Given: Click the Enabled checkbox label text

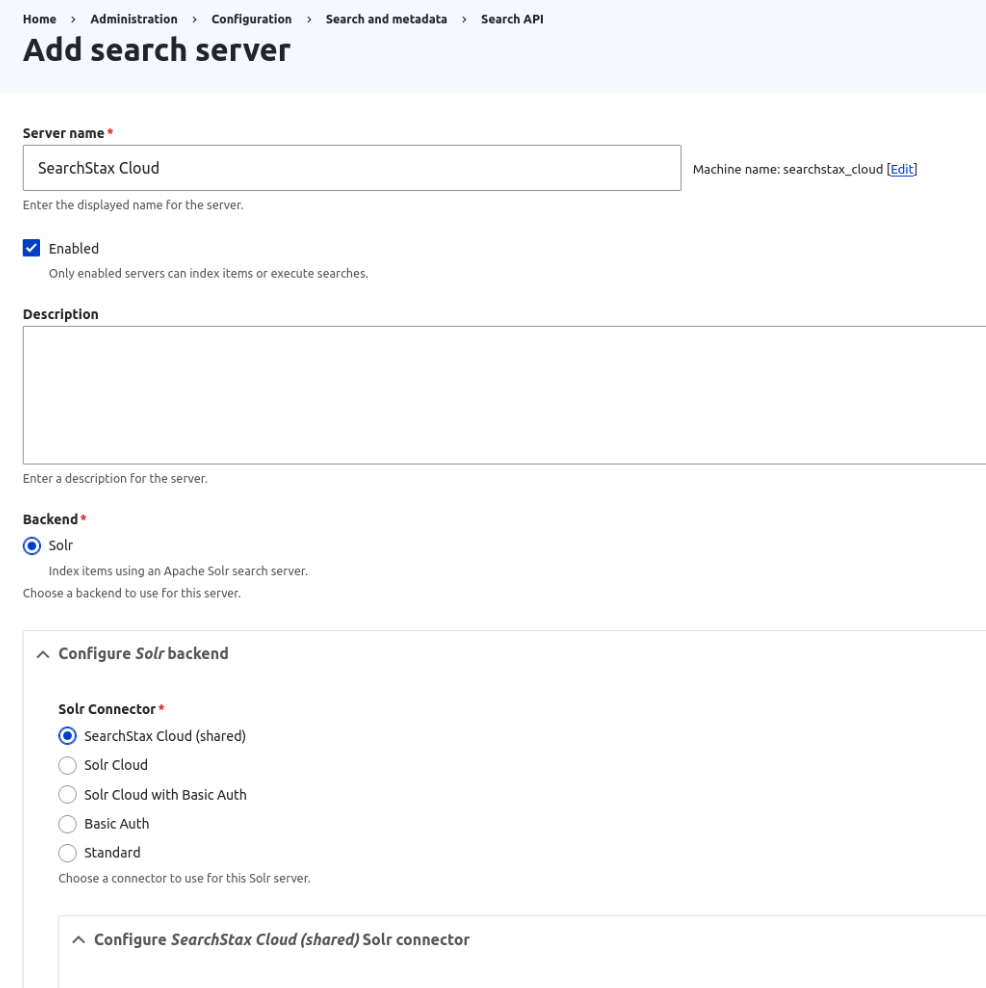Looking at the screenshot, I should (x=74, y=249).
